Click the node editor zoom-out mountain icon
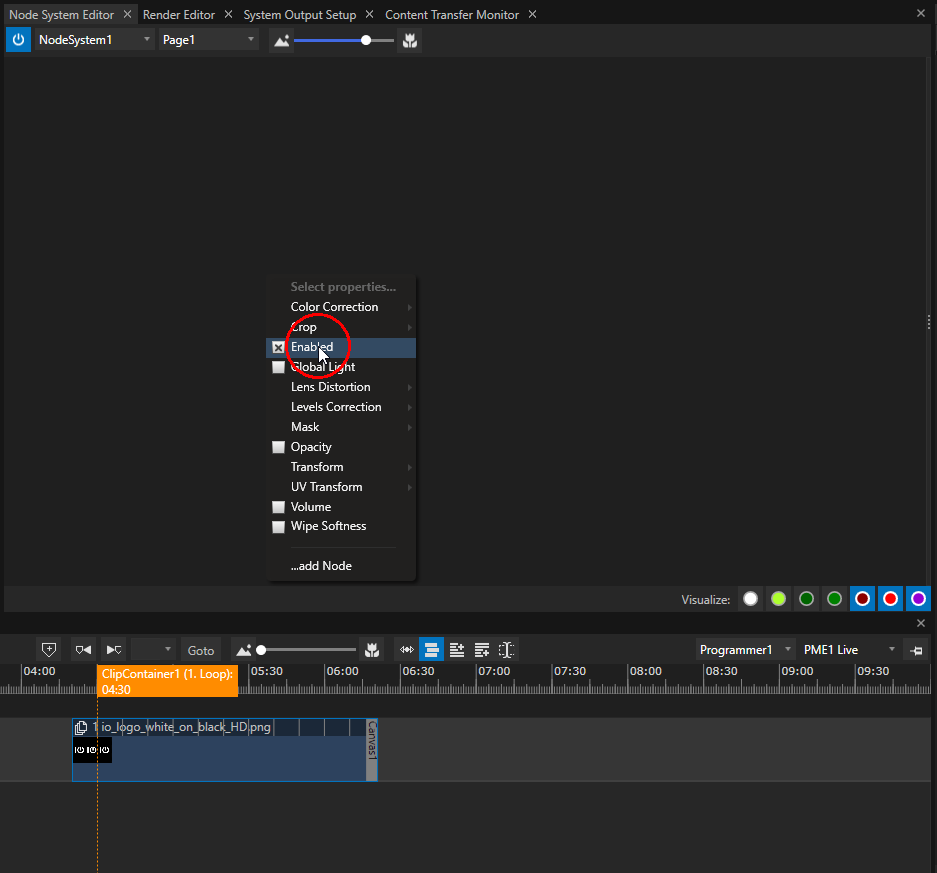This screenshot has height=873, width=937. click(x=281, y=41)
